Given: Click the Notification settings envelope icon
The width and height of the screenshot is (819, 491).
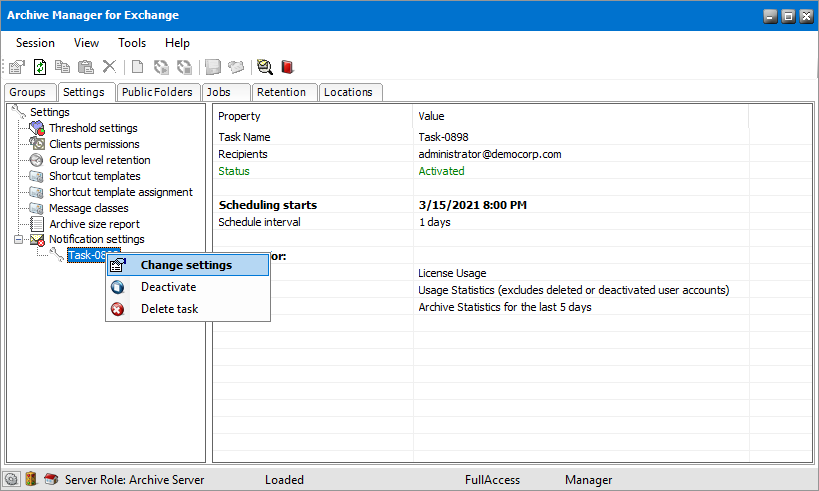Looking at the screenshot, I should click(x=37, y=240).
